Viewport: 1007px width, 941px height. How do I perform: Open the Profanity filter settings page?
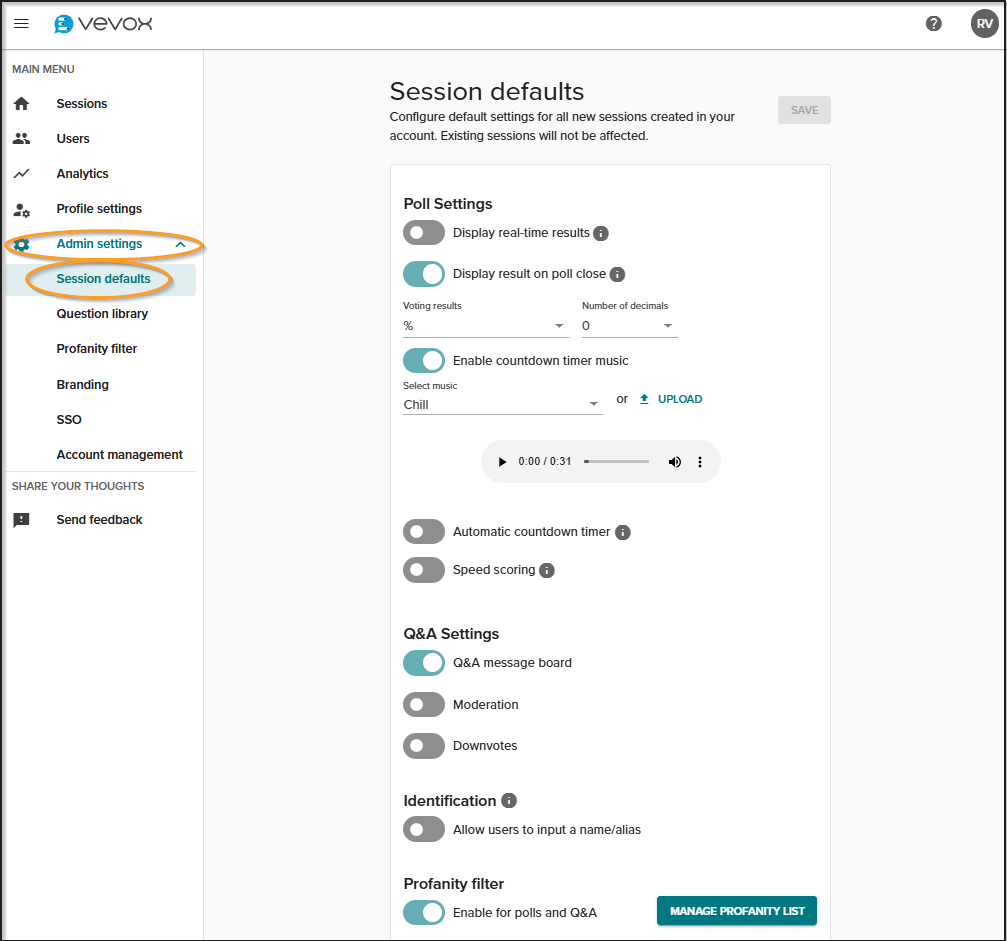[x=96, y=348]
